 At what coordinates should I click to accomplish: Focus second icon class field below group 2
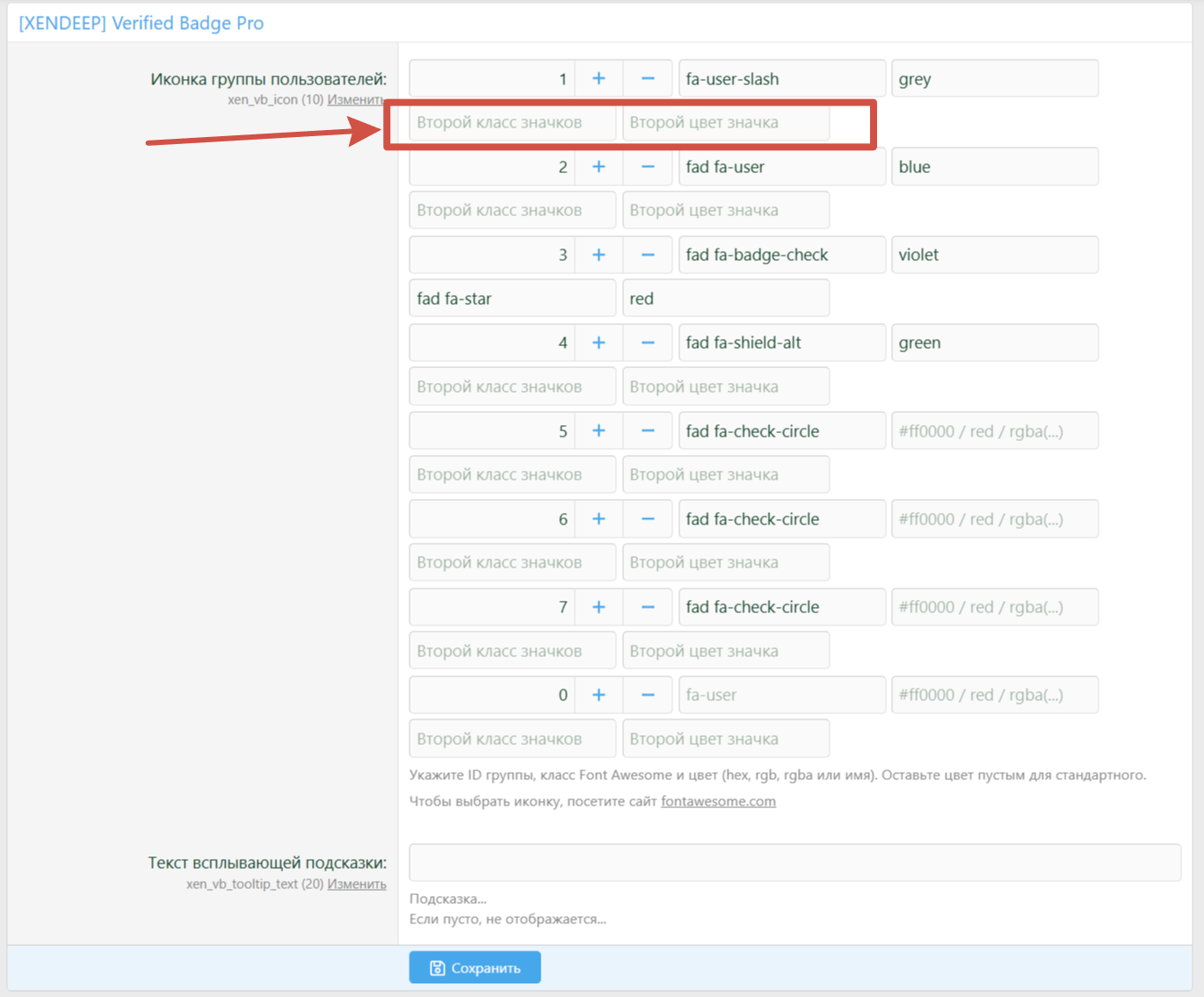click(512, 211)
